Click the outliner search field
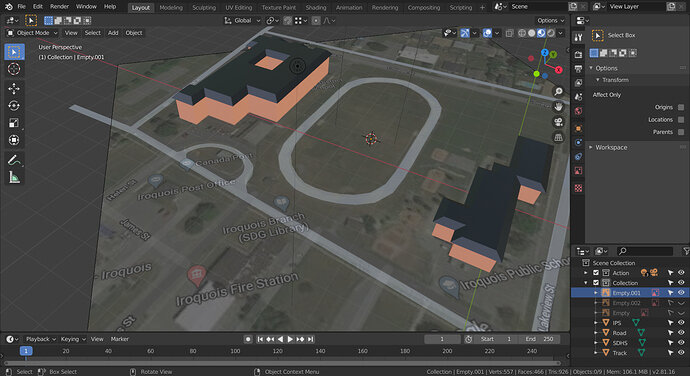Screen dimensions: 690x376 pyautogui.click(x=645, y=251)
